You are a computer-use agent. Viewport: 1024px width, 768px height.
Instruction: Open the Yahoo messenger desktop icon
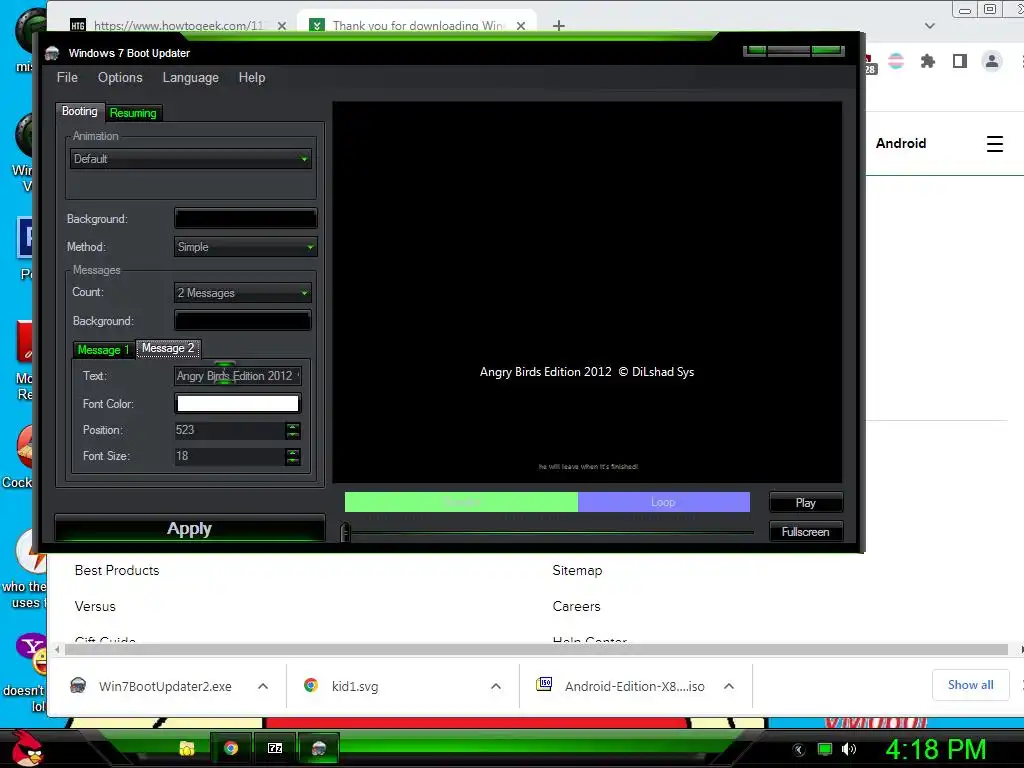click(33, 654)
